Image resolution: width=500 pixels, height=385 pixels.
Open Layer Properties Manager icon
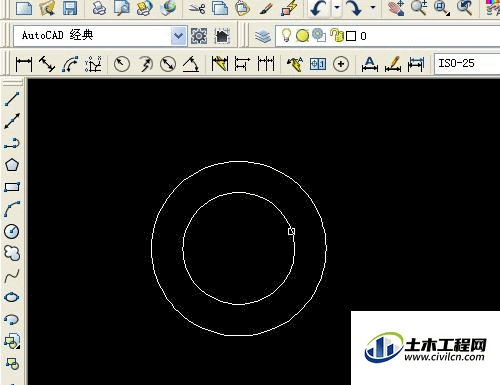point(263,36)
